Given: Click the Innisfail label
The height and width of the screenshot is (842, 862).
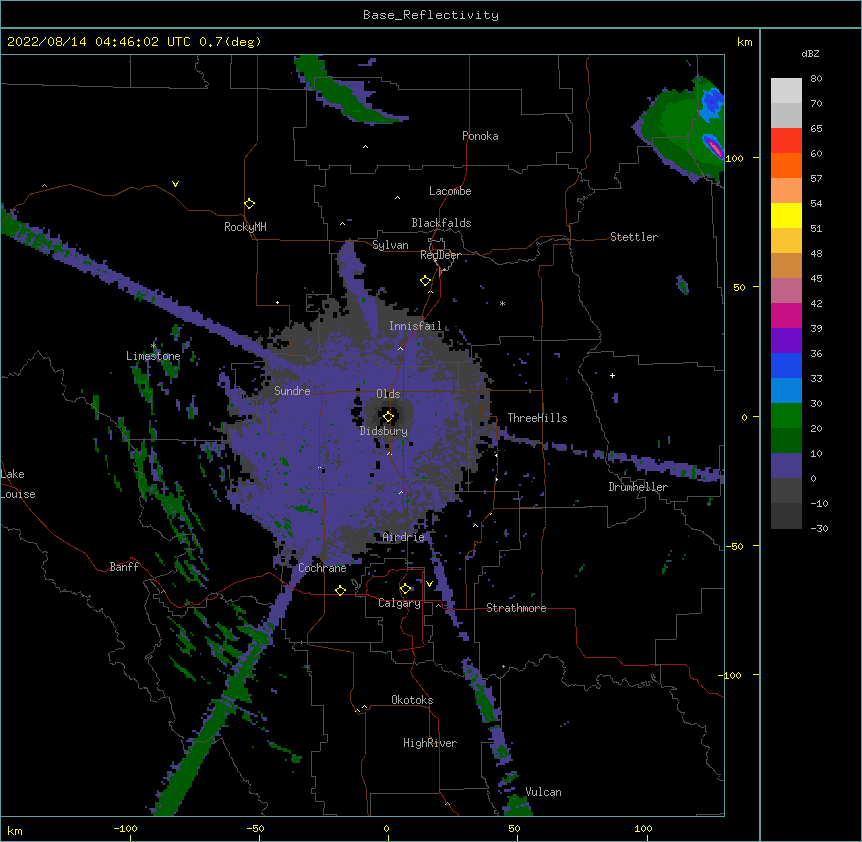Looking at the screenshot, I should pyautogui.click(x=416, y=326).
